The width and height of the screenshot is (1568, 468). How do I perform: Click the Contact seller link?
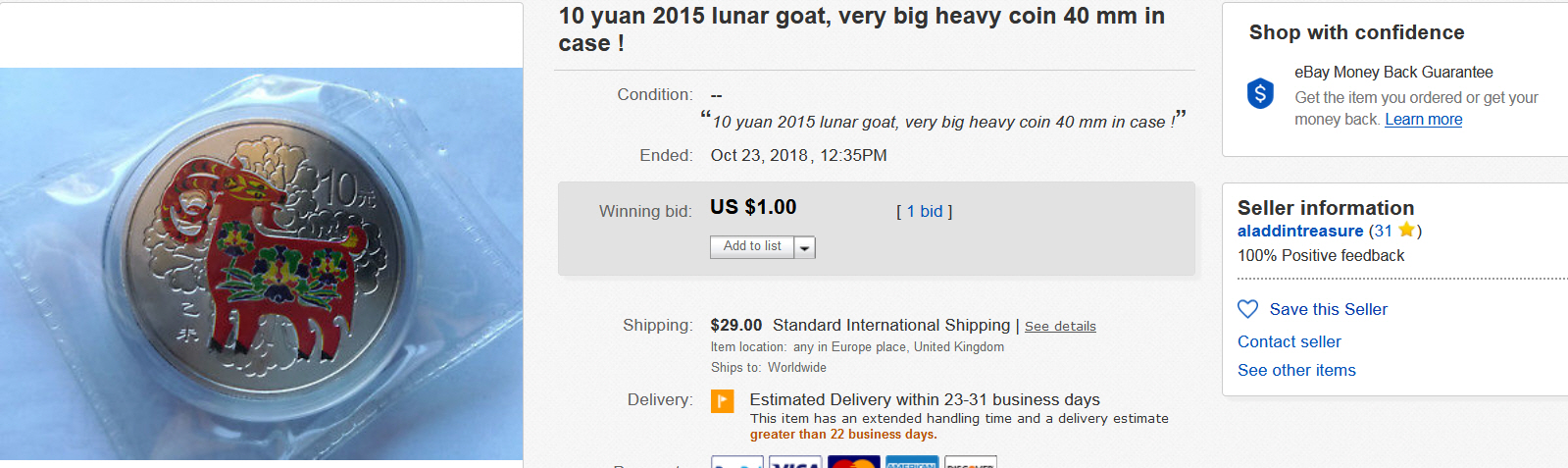coord(1289,341)
